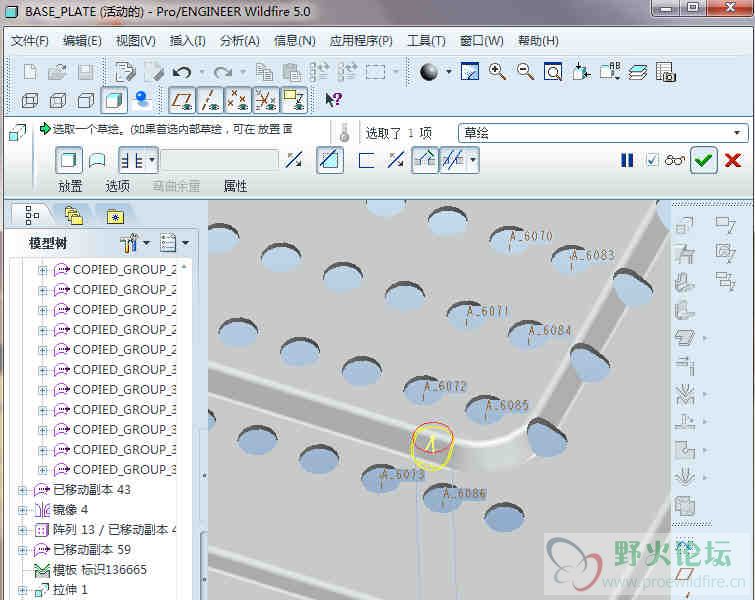Open model tree settings dropdown

(146, 243)
